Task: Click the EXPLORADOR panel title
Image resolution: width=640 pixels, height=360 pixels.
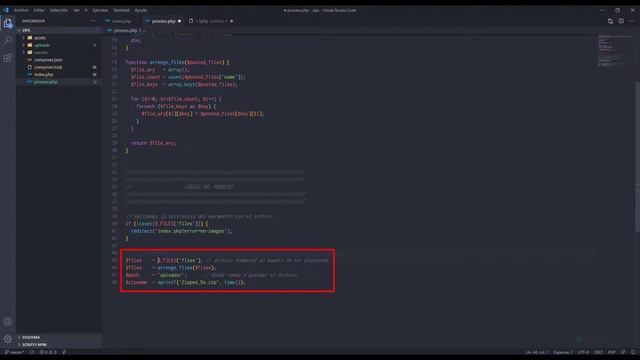Action: click(33, 21)
